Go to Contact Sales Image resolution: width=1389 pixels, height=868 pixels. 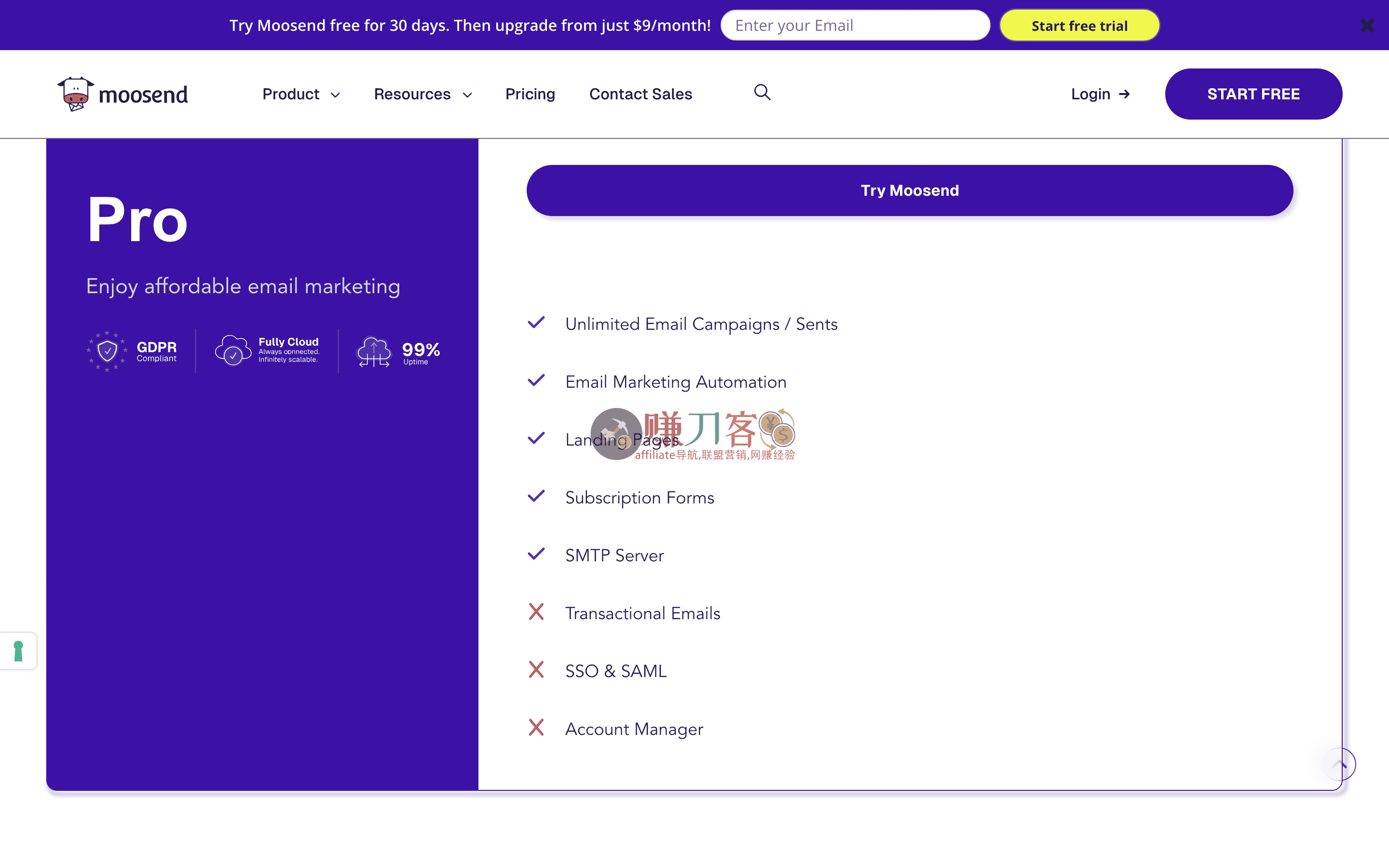tap(640, 94)
